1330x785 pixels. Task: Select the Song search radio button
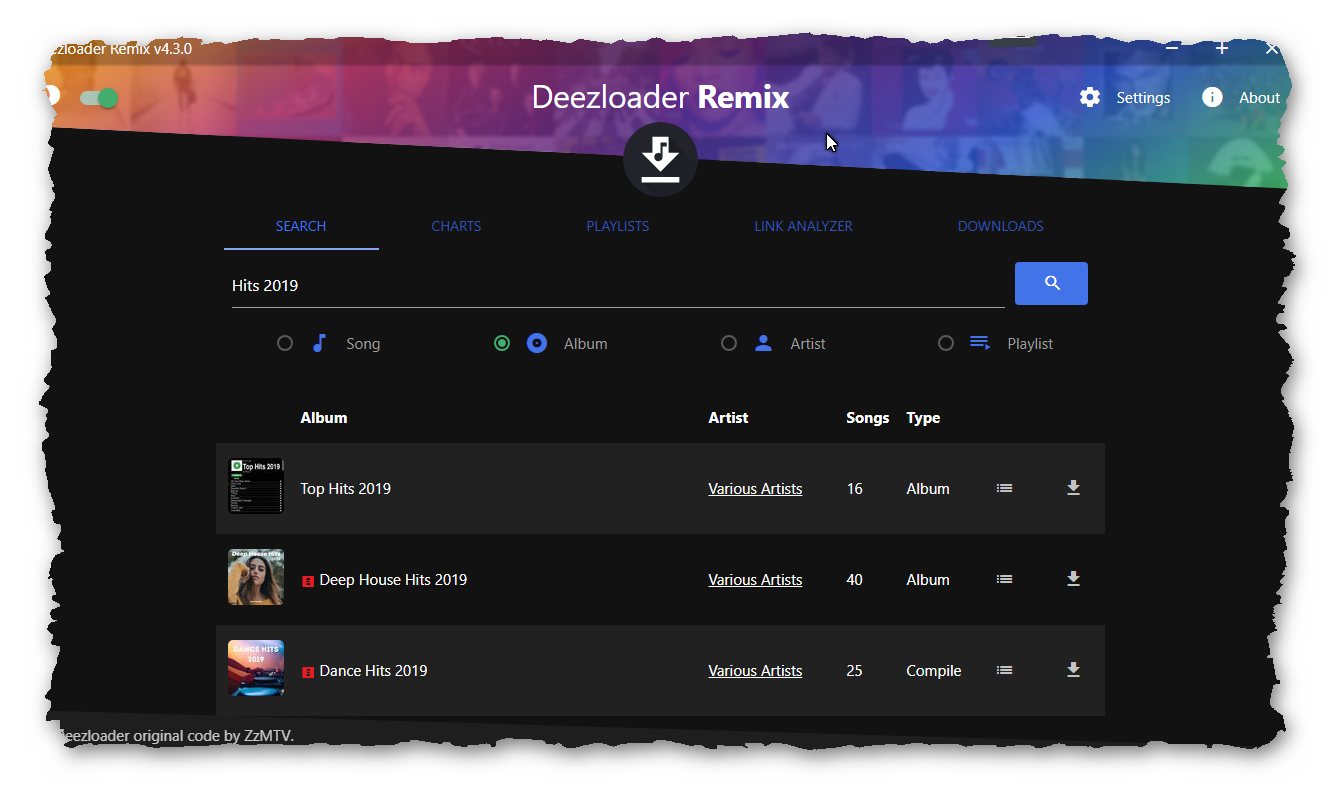[285, 343]
